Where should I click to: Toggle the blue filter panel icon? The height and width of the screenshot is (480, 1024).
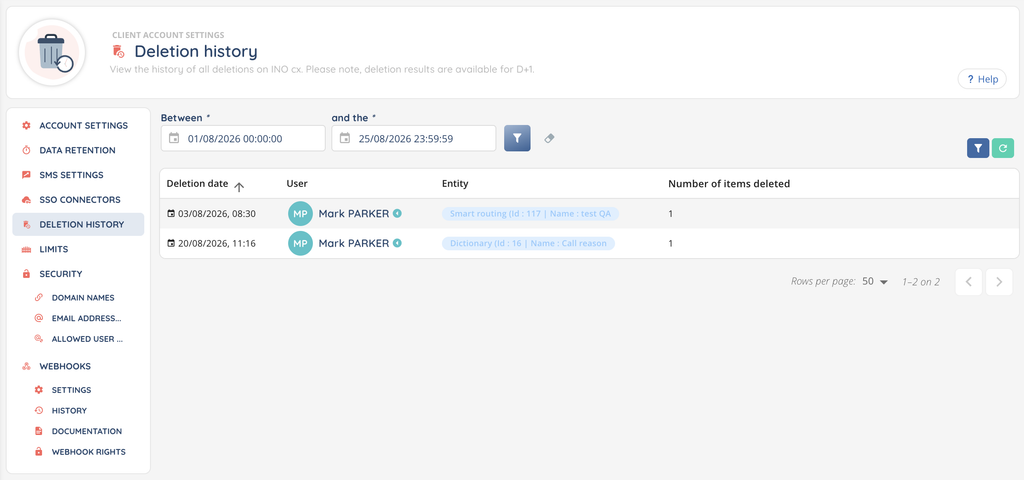click(x=978, y=148)
